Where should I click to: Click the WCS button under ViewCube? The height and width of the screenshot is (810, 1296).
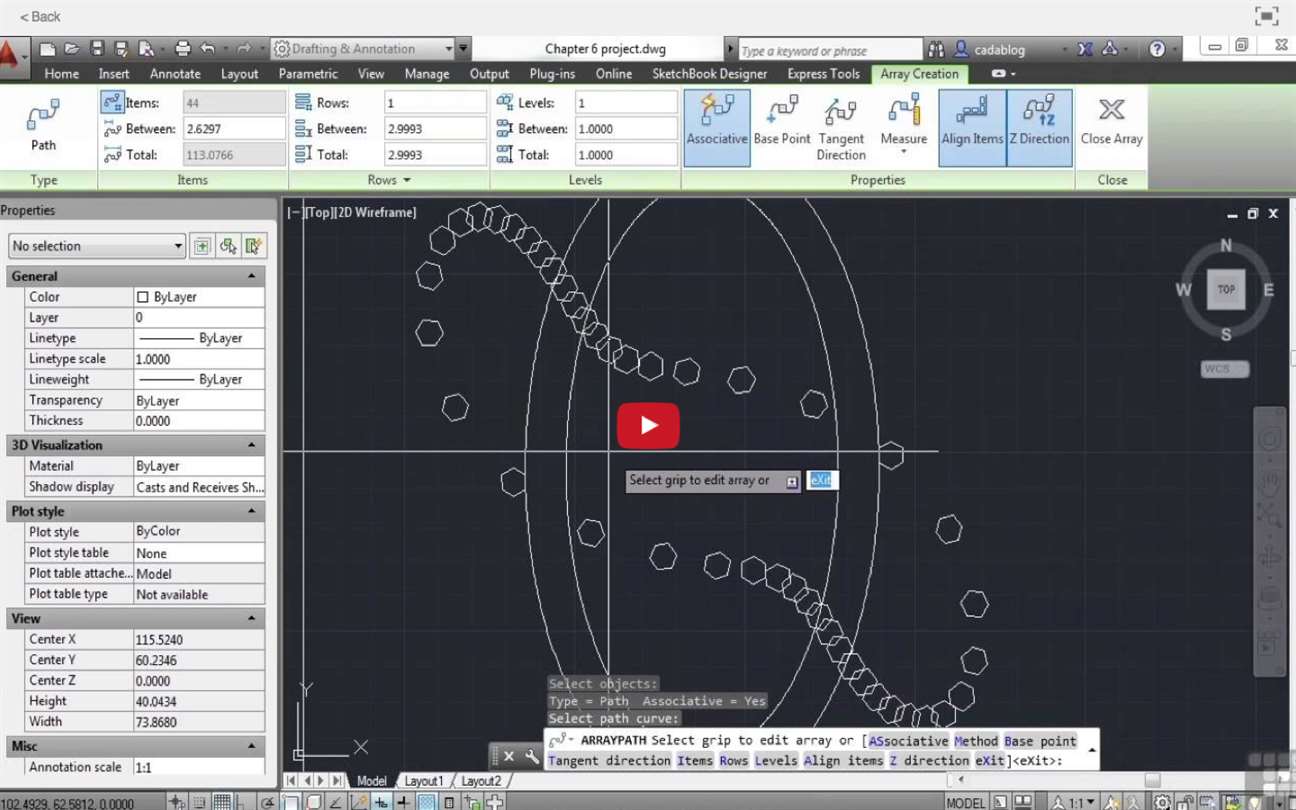click(1224, 369)
